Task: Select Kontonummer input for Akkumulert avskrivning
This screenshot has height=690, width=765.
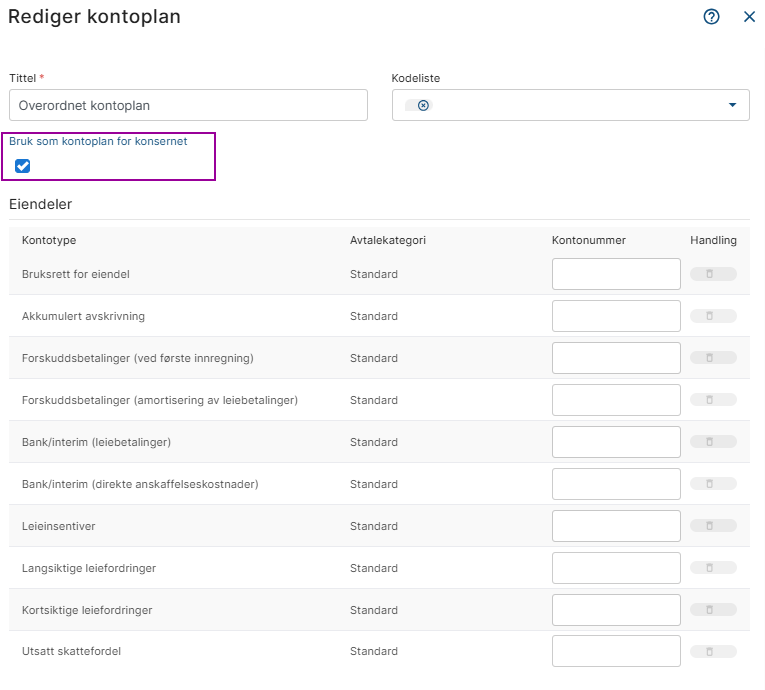Action: coord(616,316)
